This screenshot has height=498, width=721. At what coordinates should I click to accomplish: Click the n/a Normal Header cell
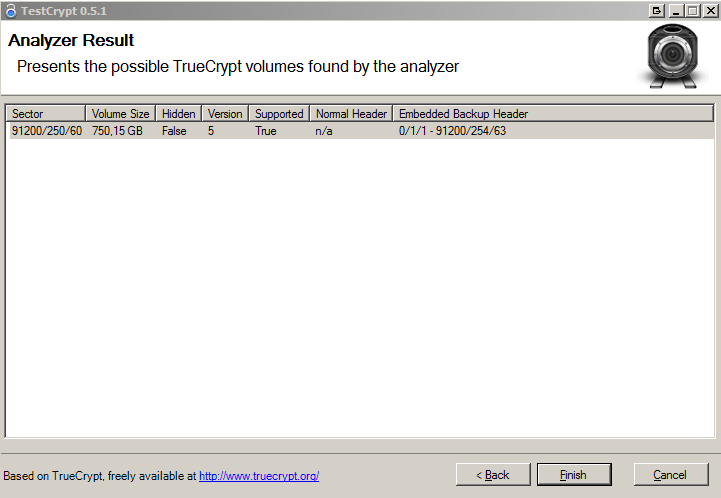pos(324,131)
